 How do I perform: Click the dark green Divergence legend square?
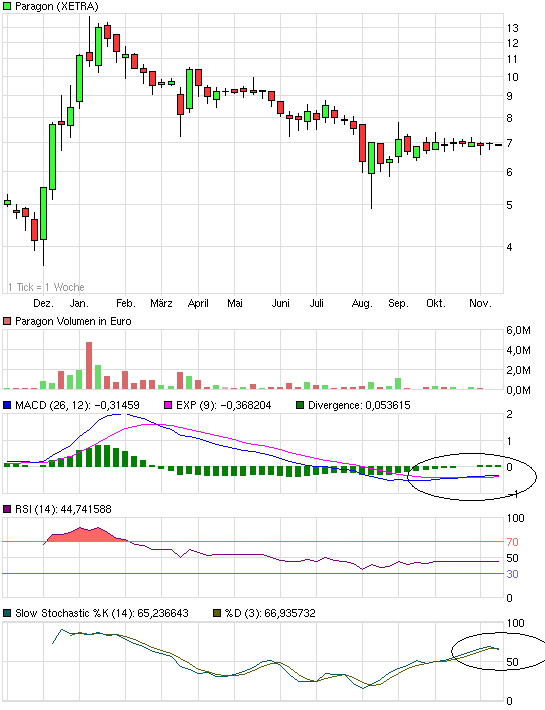pos(300,405)
